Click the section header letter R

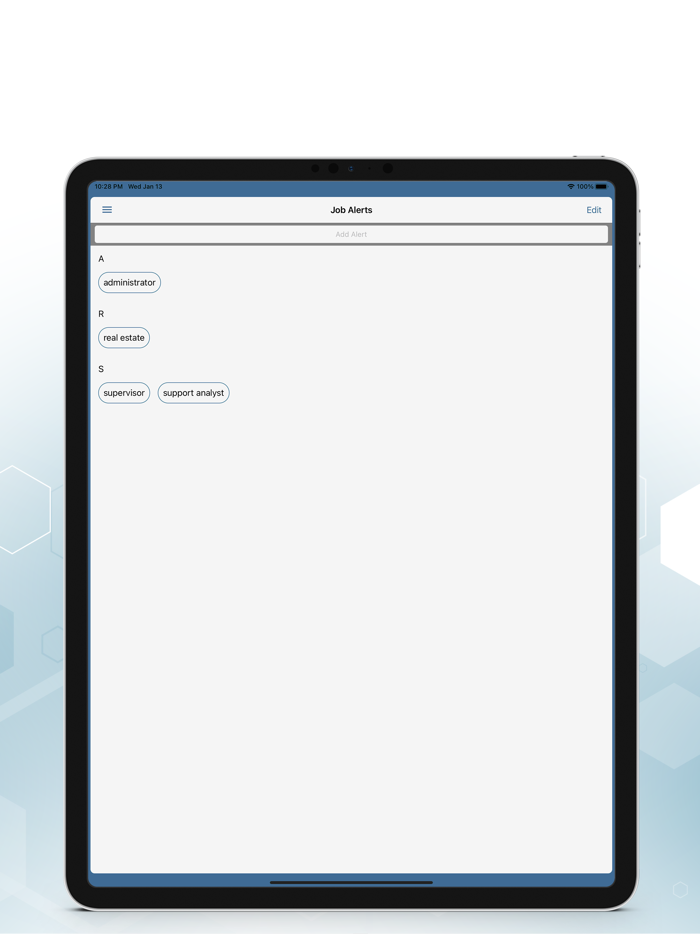coord(101,314)
